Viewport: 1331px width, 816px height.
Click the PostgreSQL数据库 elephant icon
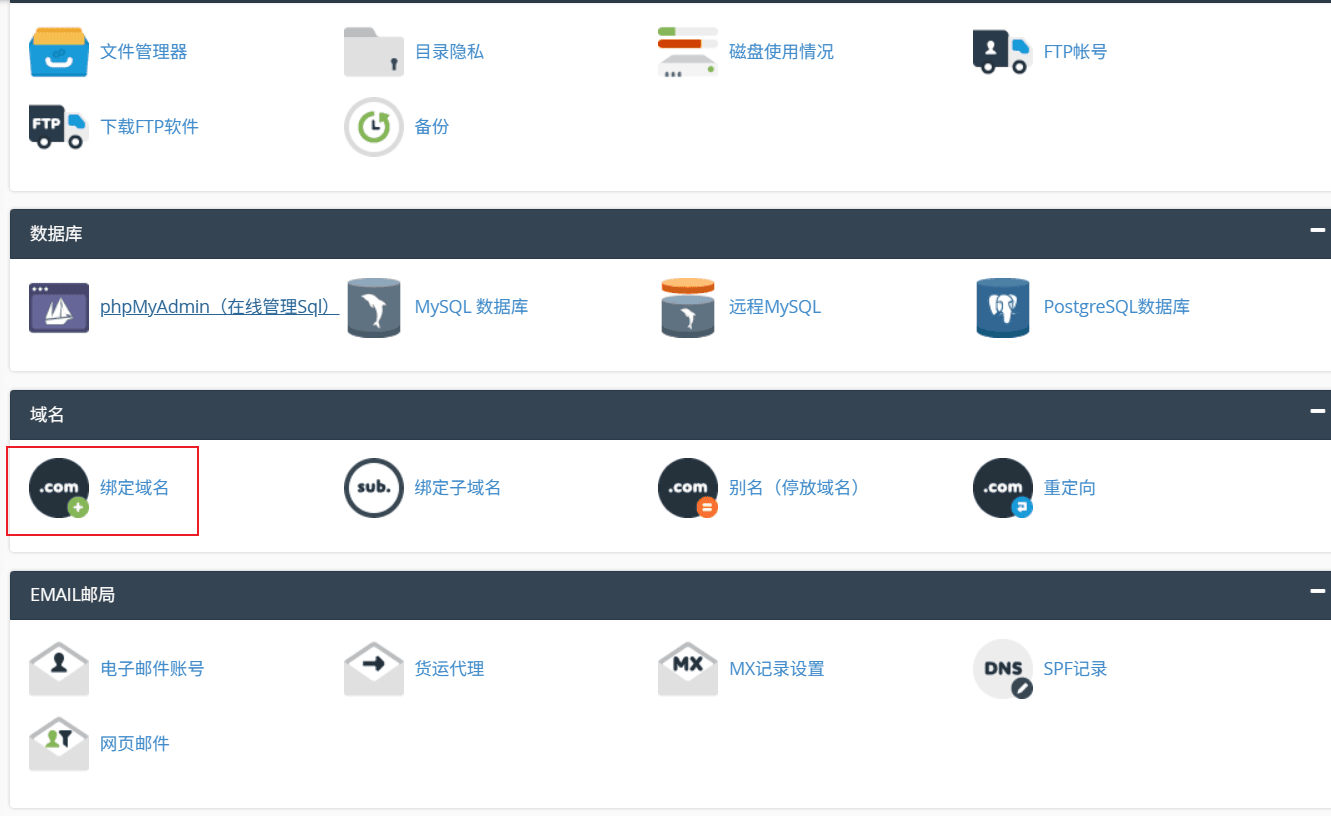pos(1002,307)
